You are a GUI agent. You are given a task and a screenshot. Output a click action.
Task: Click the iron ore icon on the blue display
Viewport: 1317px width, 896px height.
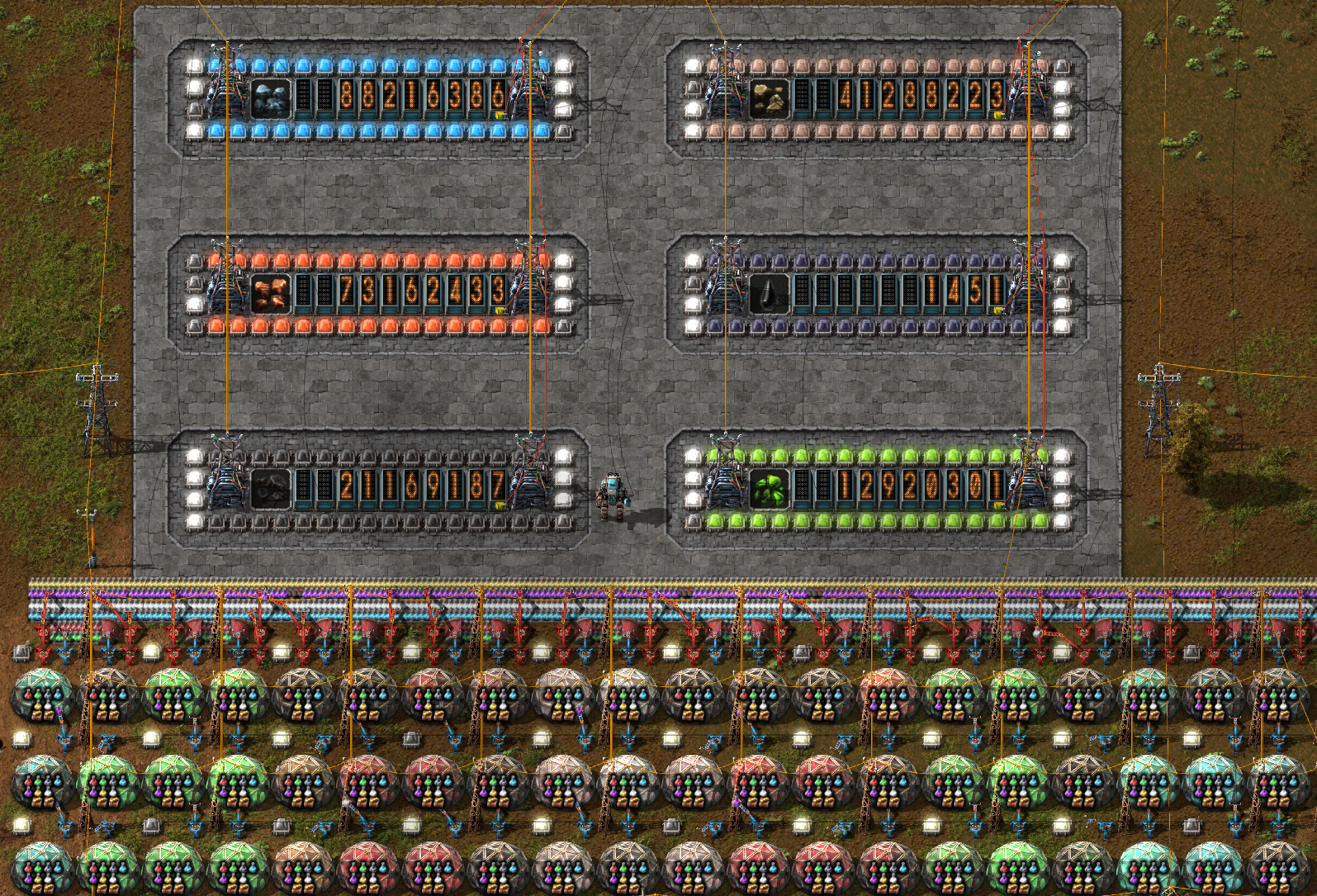(271, 97)
